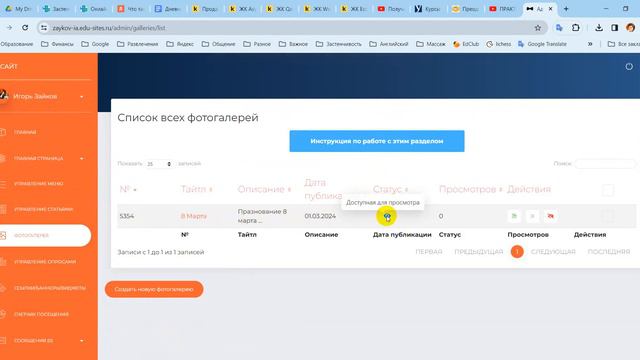The height and width of the screenshot is (360, 640).
Task: Click the Фотогалерея picture icon in sidebar
Action: coord(3,236)
